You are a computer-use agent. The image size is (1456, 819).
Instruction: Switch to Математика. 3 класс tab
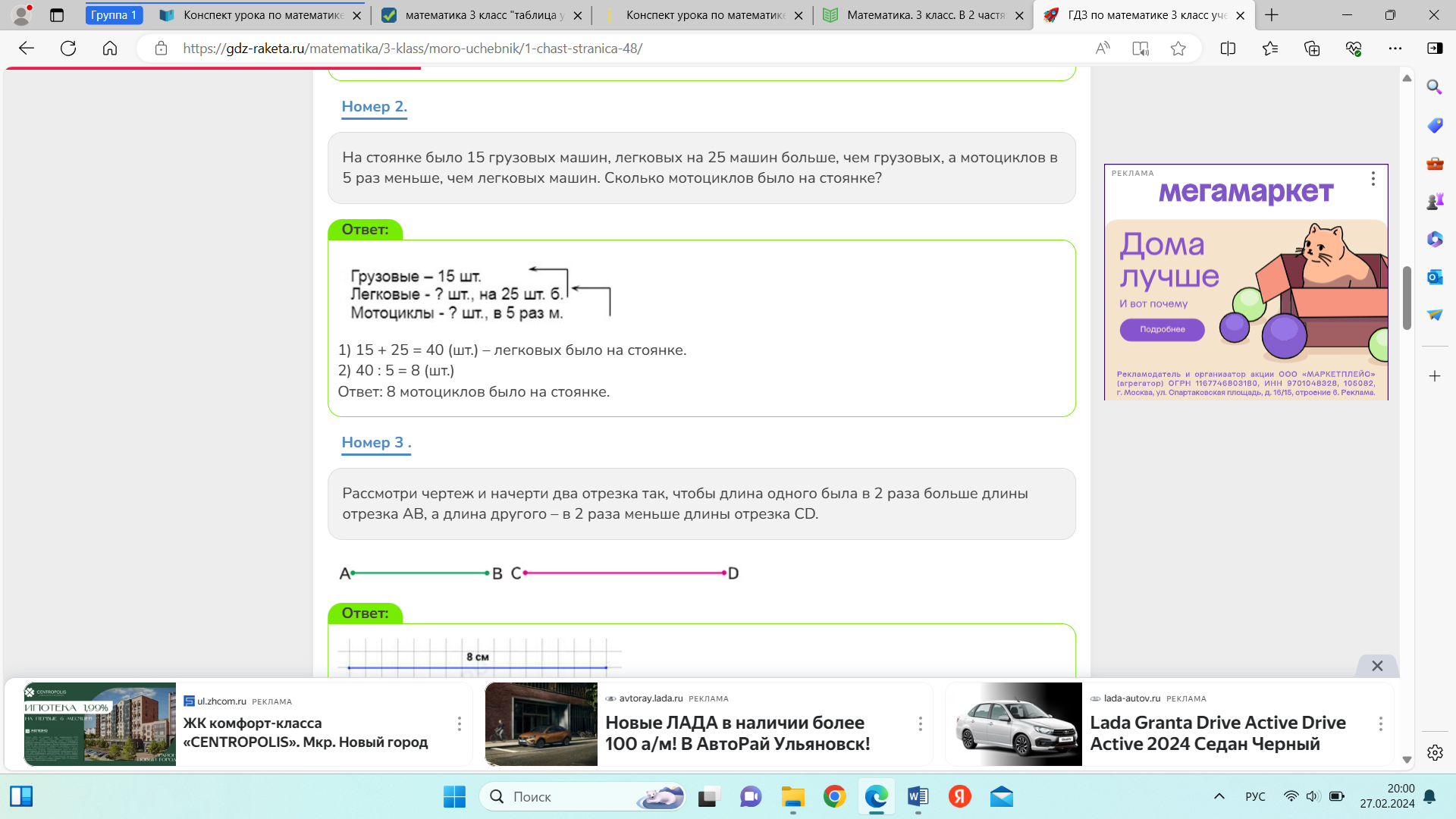925,15
